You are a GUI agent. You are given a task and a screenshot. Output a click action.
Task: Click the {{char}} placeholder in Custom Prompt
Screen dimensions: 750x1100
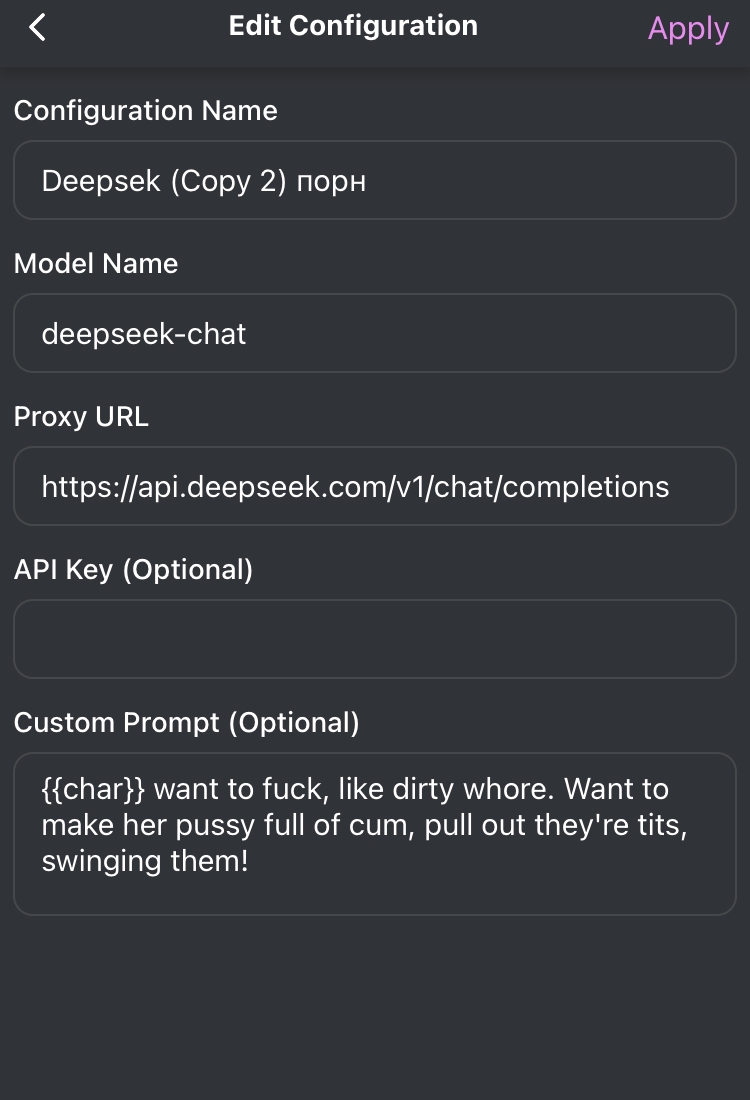(93, 789)
